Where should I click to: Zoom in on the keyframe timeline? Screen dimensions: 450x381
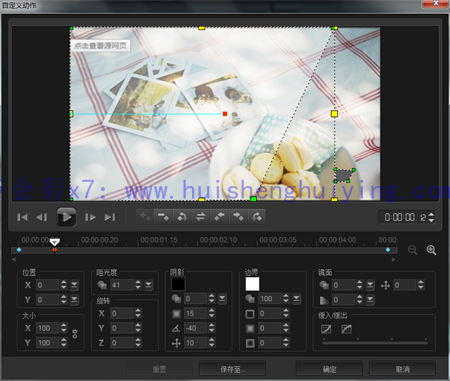(x=431, y=250)
